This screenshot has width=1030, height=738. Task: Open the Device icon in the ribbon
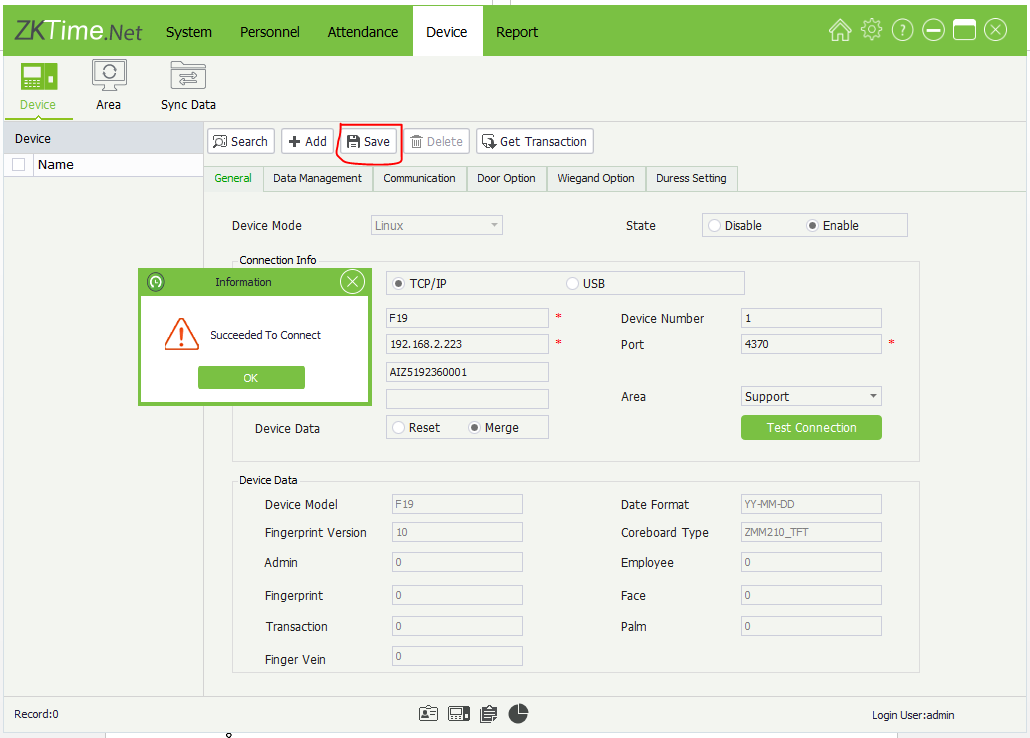coord(39,78)
